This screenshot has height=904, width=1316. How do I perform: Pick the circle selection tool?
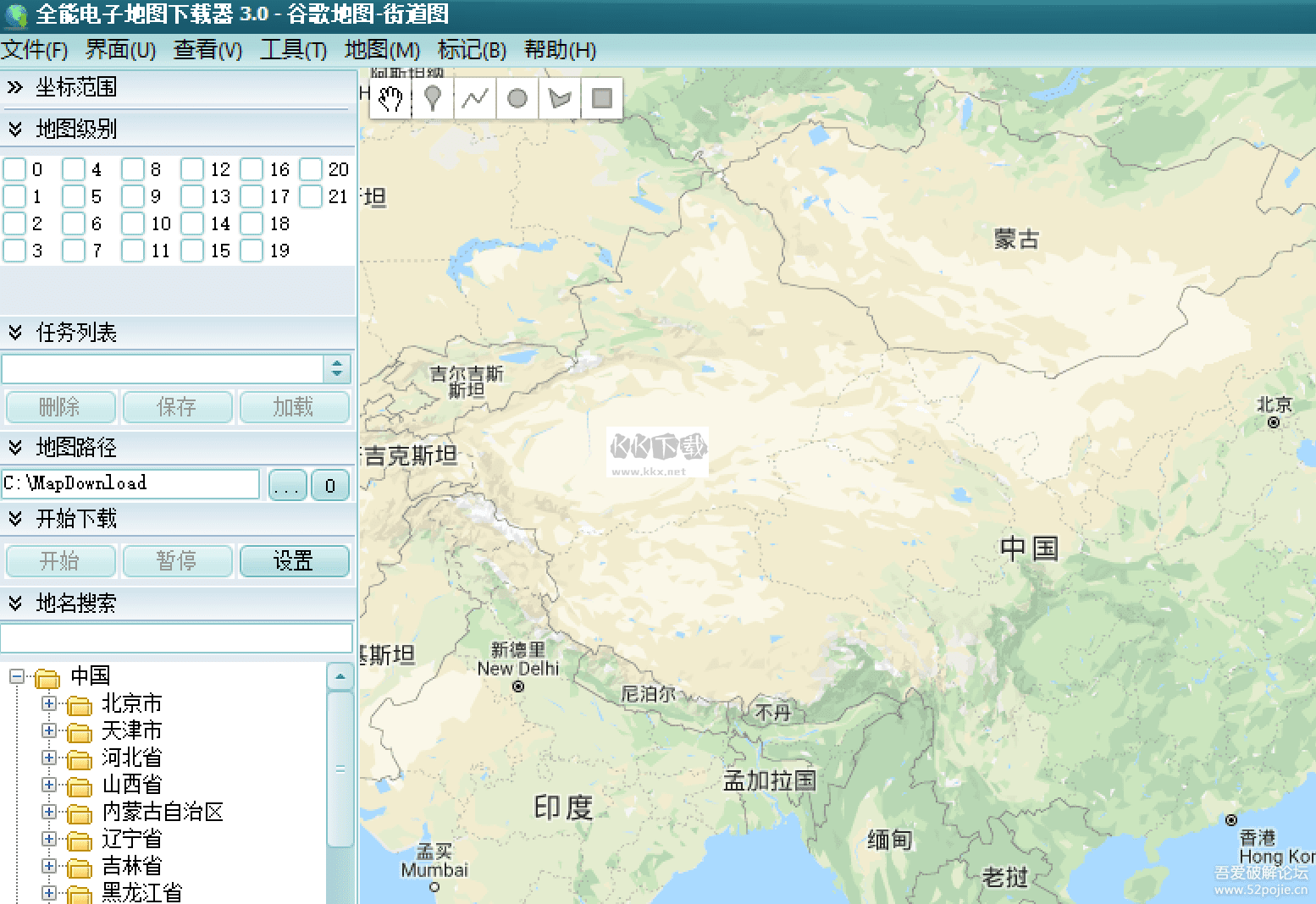pyautogui.click(x=517, y=99)
